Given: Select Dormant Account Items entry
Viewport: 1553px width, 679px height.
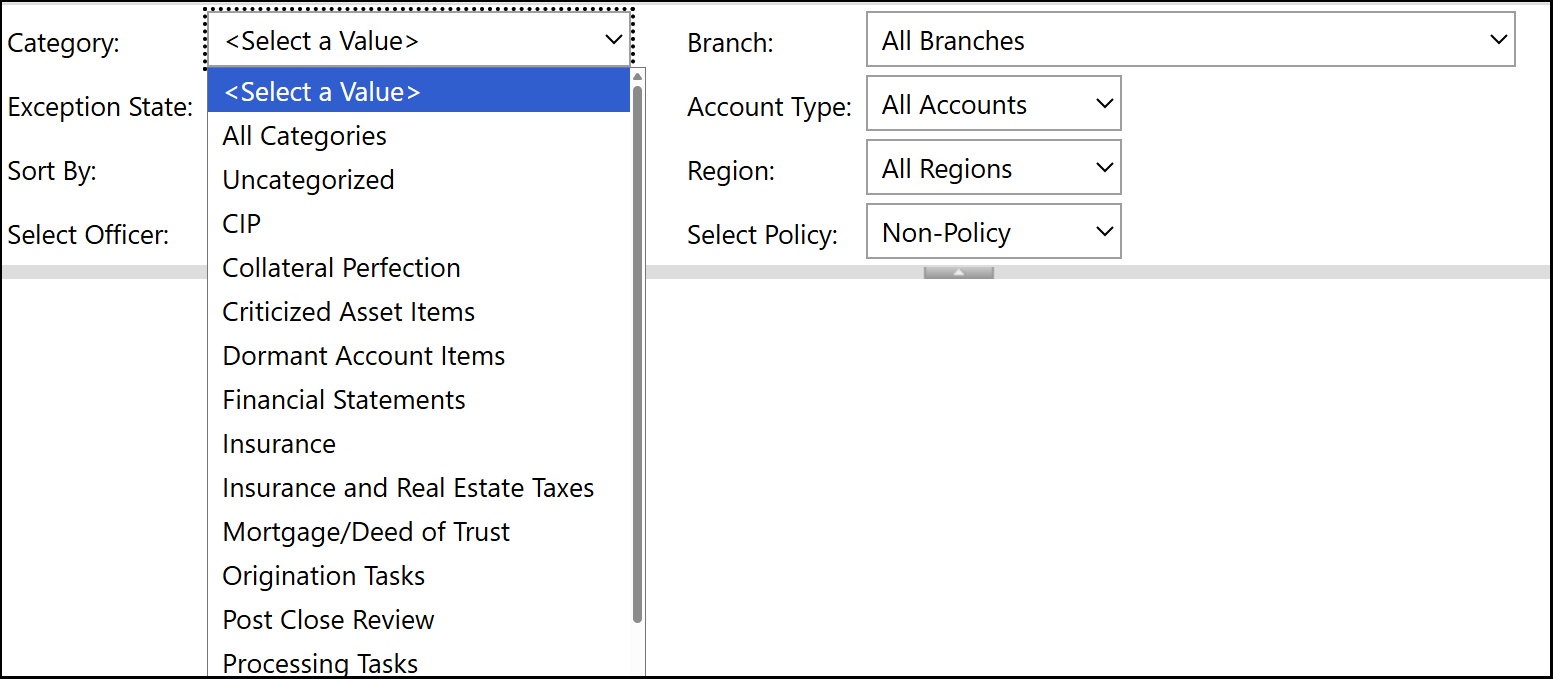Looking at the screenshot, I should click(363, 356).
